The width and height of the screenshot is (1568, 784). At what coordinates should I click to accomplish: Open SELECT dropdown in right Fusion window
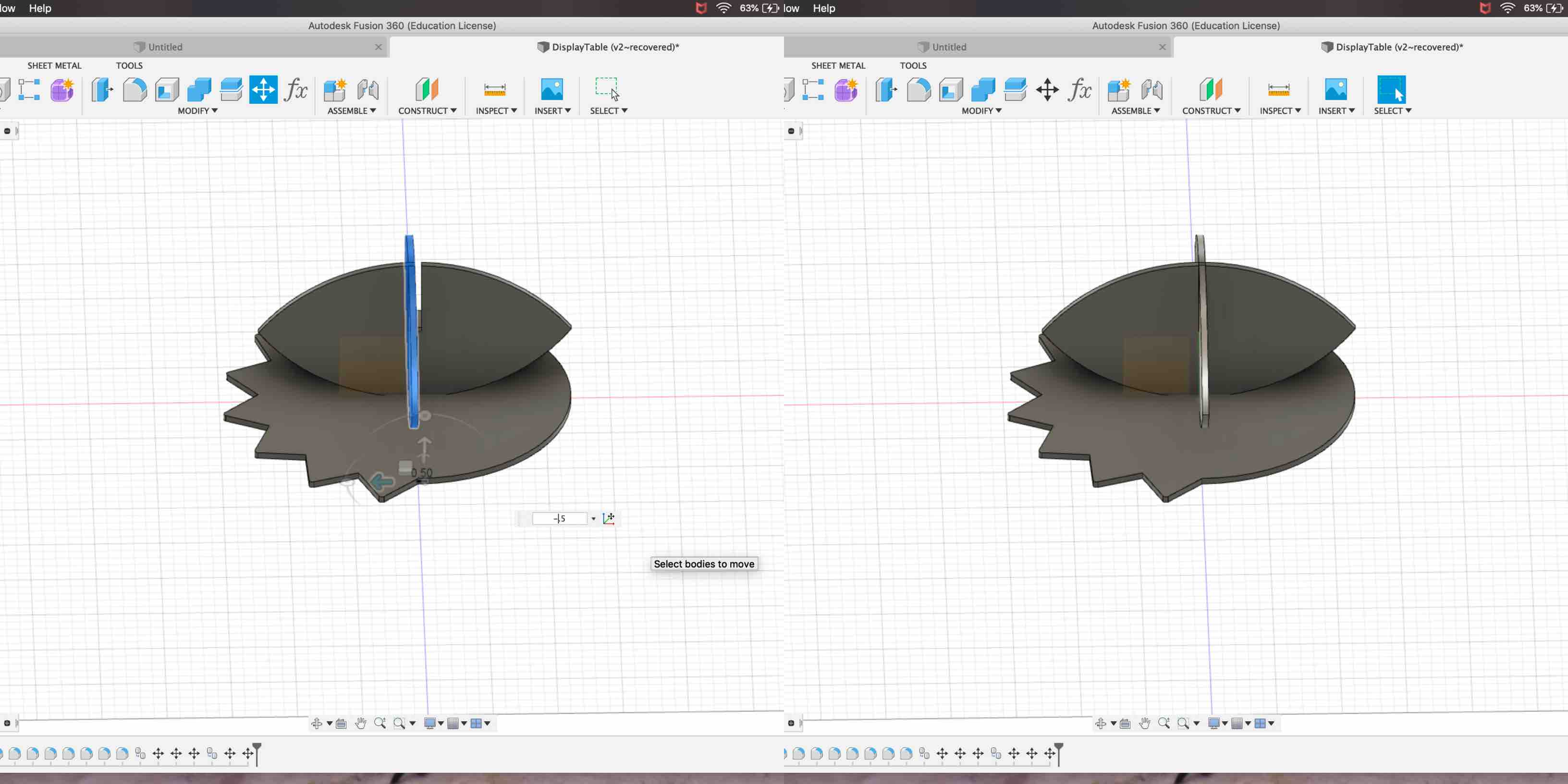[x=1393, y=111]
